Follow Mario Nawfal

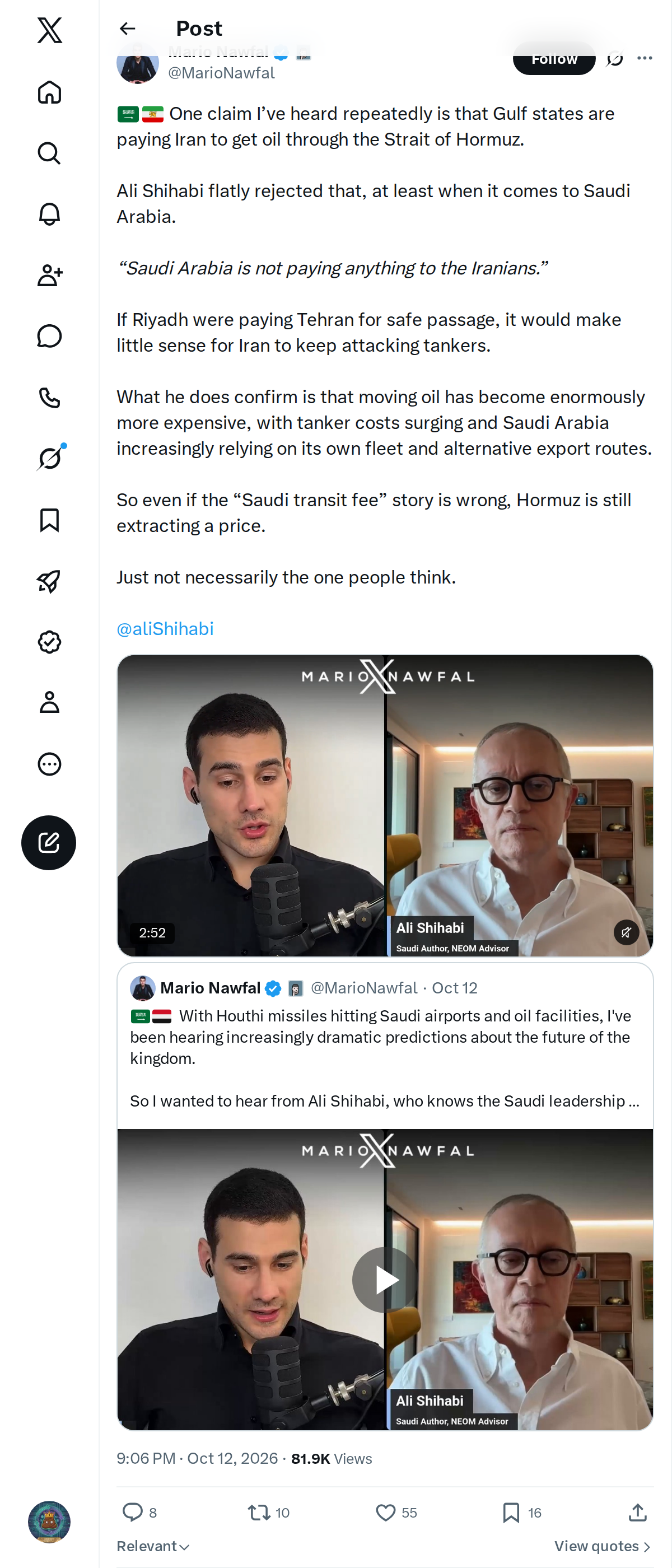coord(554,60)
